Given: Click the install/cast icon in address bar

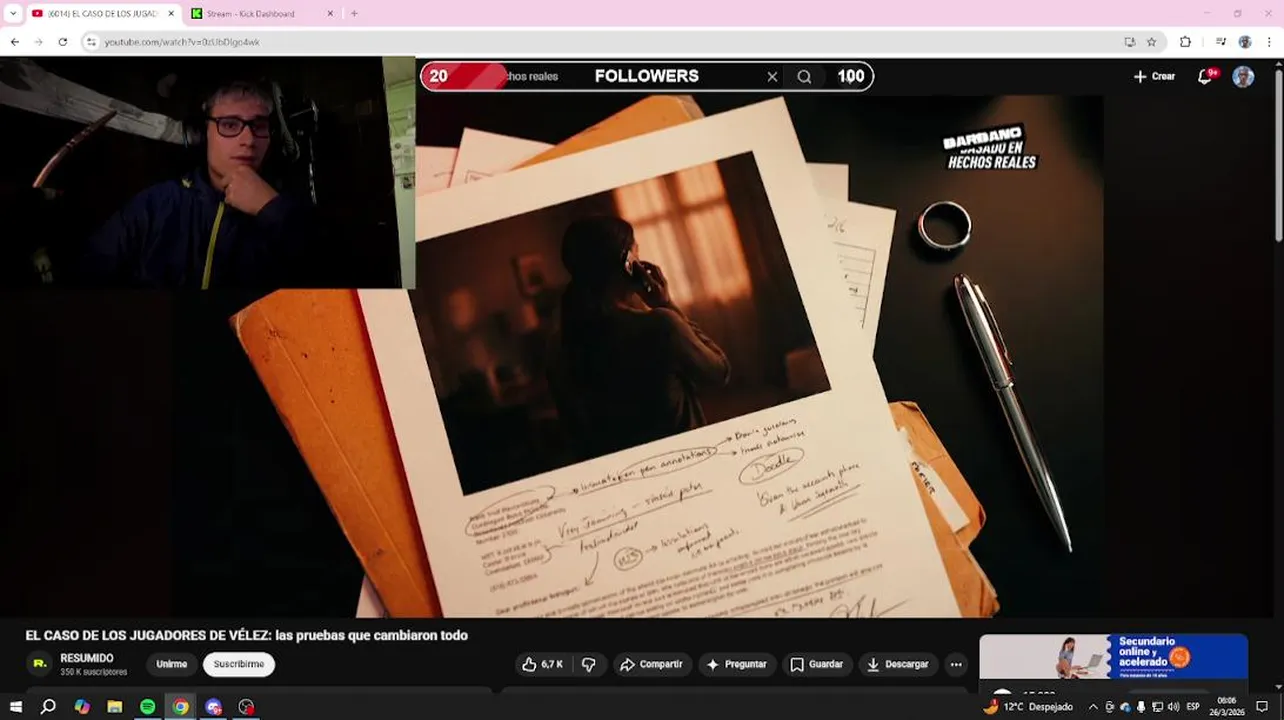Looking at the screenshot, I should click(1129, 42).
